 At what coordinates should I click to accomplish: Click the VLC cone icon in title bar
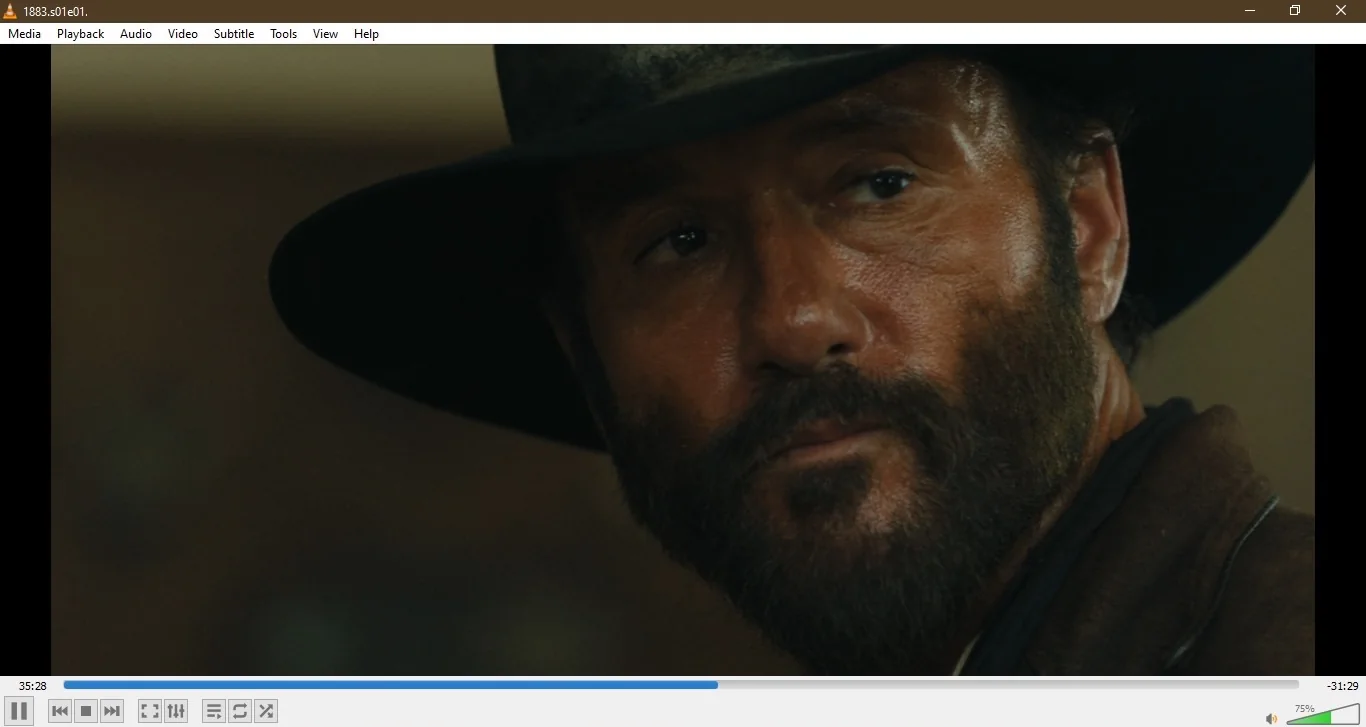click(10, 11)
